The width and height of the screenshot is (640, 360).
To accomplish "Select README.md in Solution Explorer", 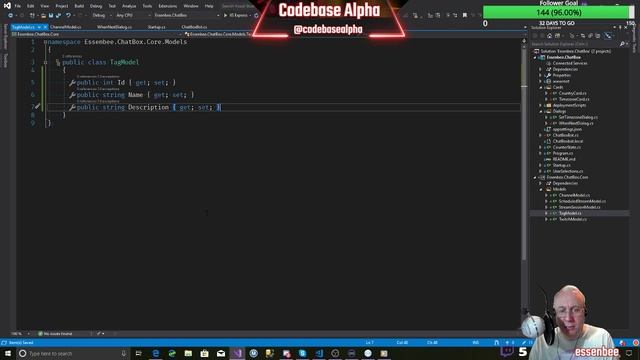I will coord(564,159).
